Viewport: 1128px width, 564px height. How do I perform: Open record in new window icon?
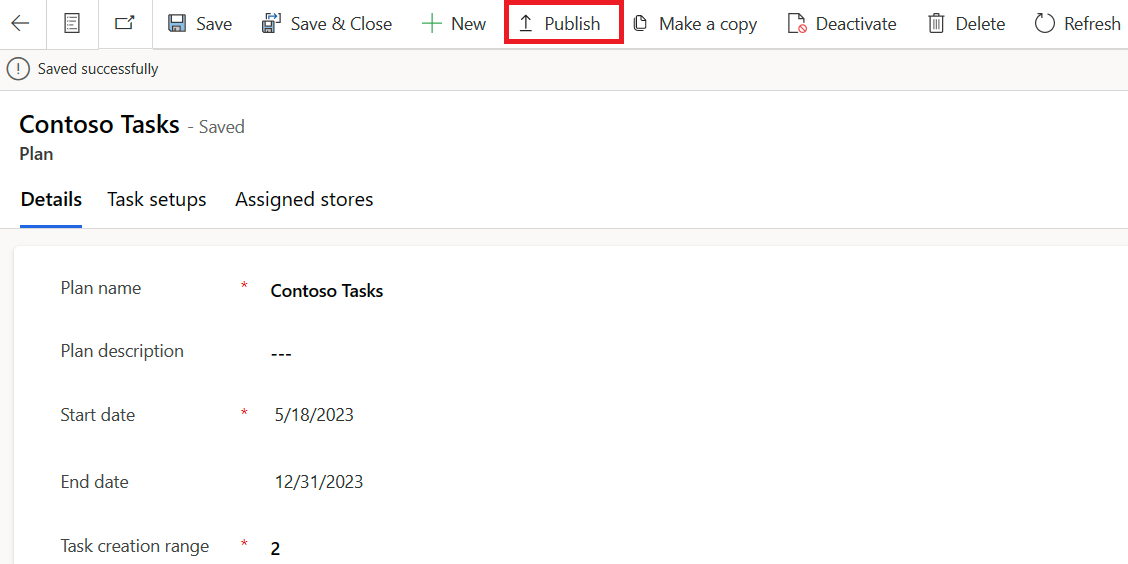(x=125, y=24)
